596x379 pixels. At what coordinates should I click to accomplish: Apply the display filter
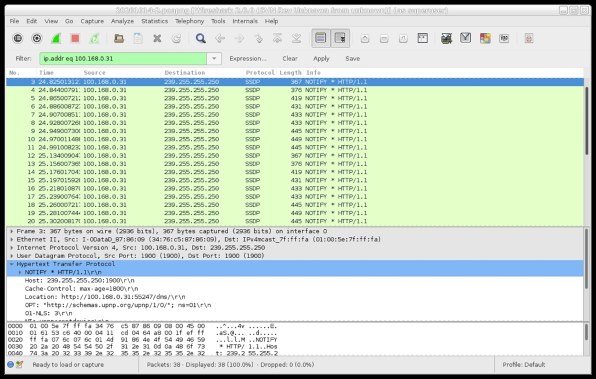[321, 59]
